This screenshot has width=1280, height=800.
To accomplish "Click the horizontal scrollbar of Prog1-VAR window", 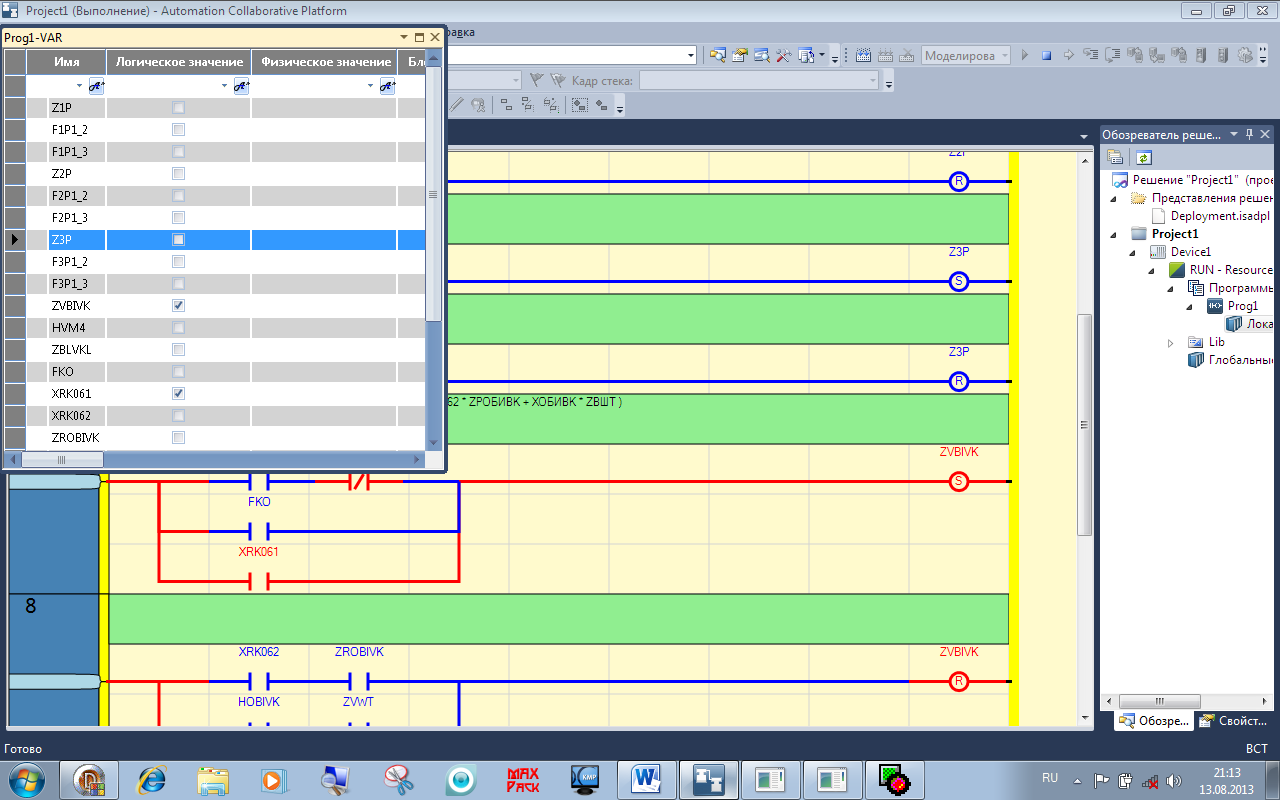I will pyautogui.click(x=60, y=460).
